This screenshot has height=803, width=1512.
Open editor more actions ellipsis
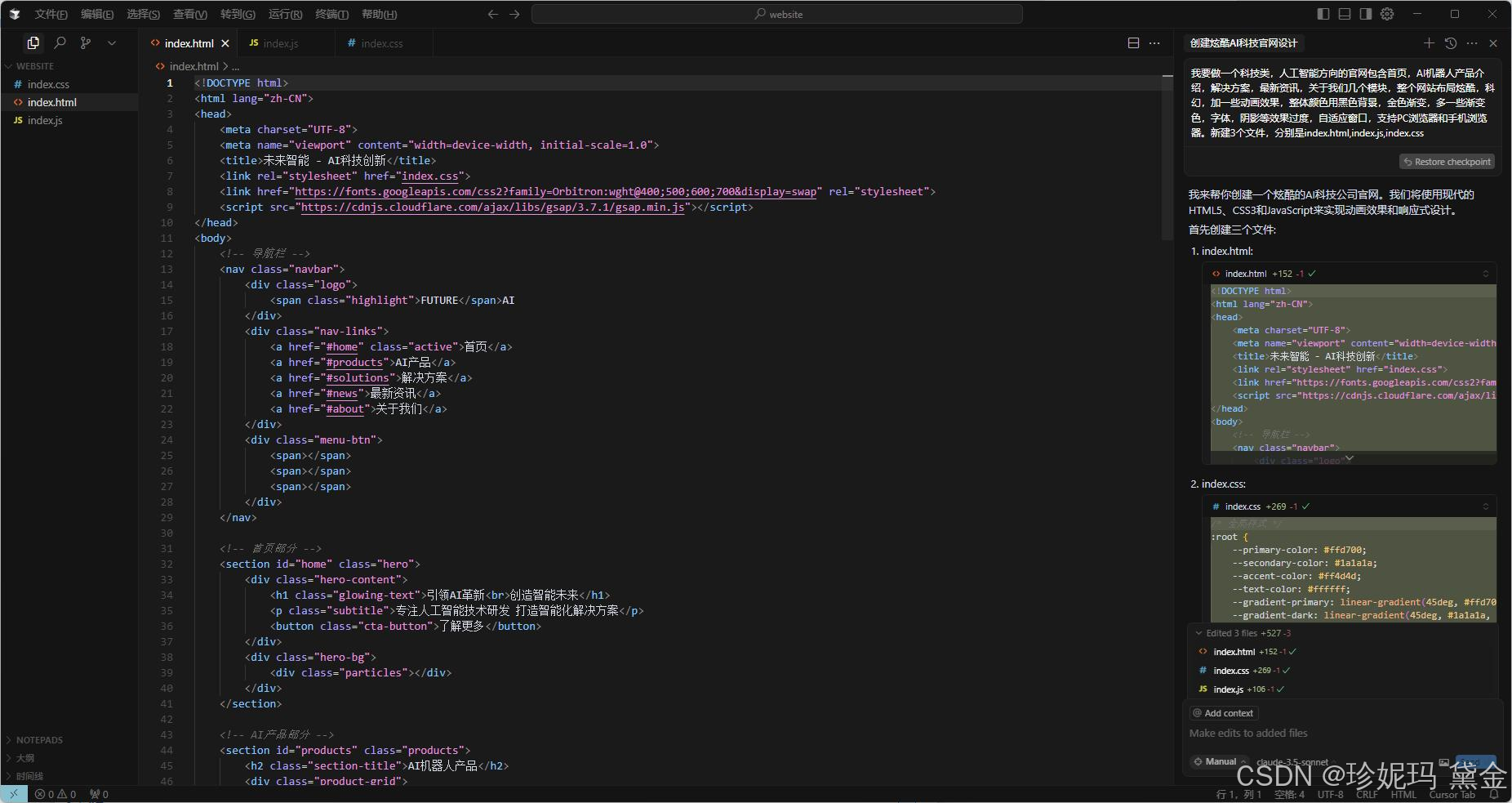[x=1154, y=42]
